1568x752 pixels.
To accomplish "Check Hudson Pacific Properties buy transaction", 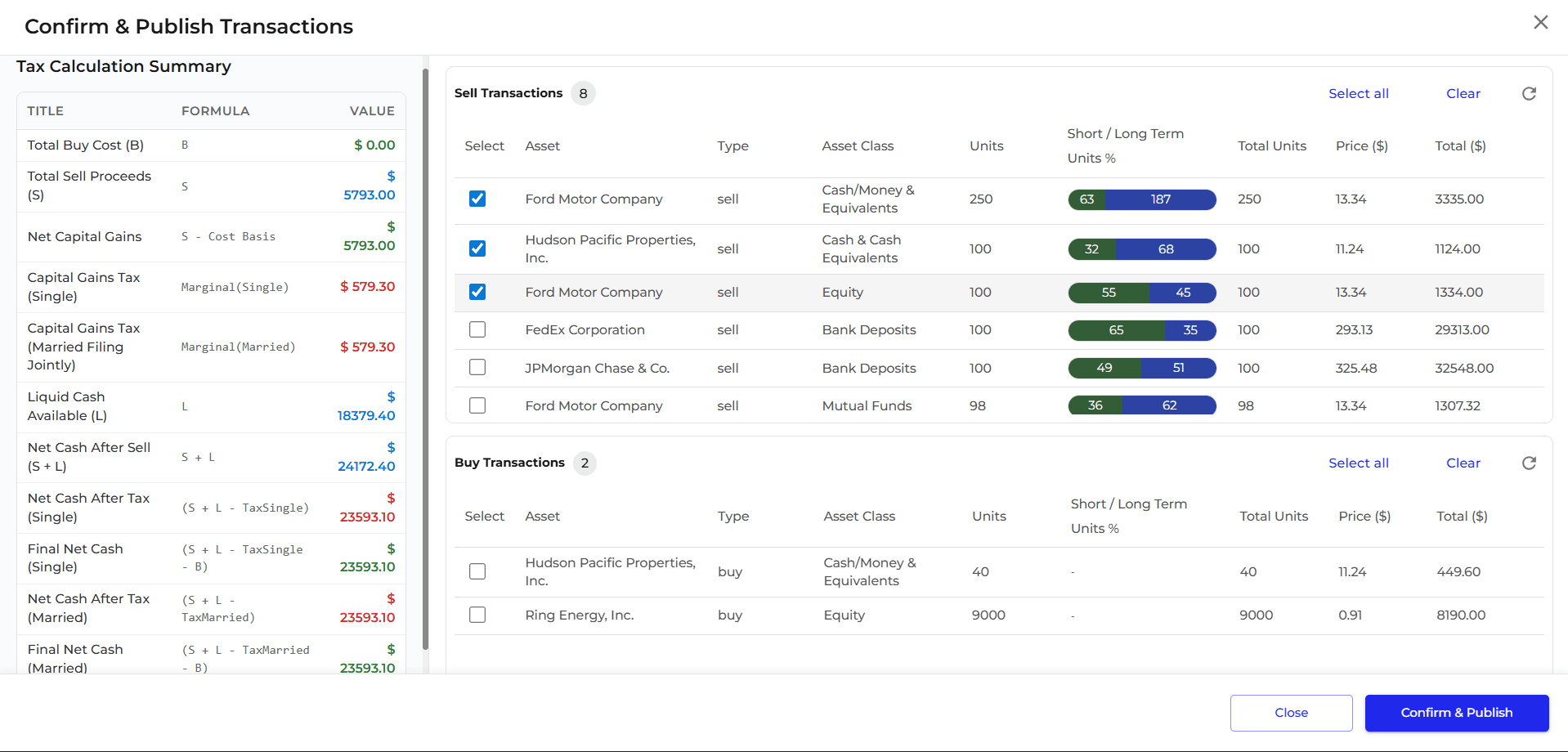I will tap(477, 572).
